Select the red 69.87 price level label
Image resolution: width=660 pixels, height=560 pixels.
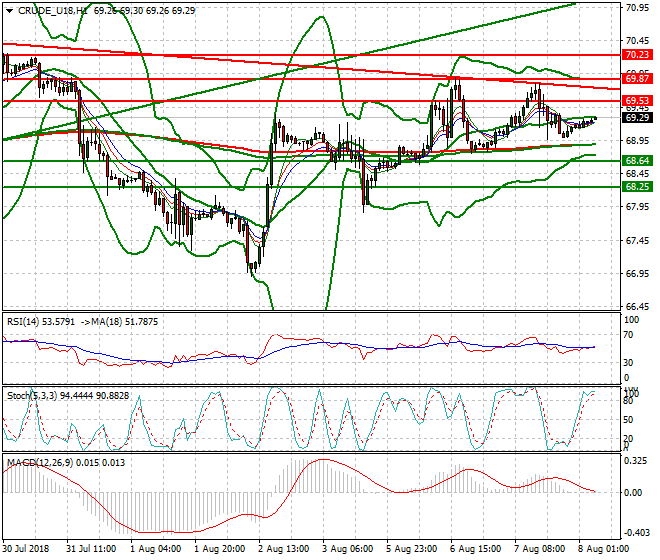[637, 78]
